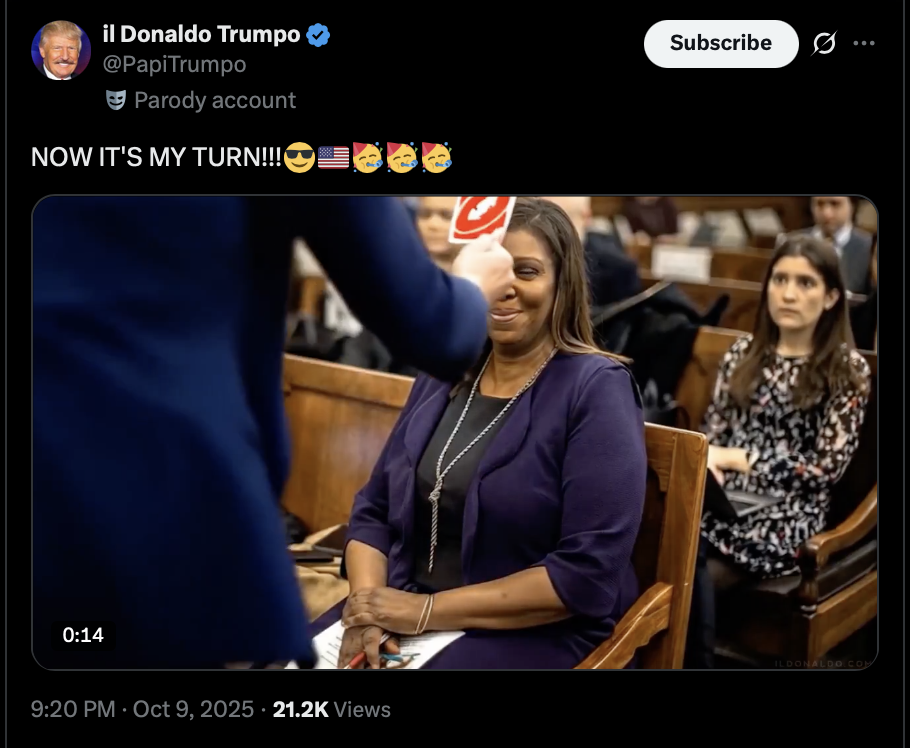Image resolution: width=910 pixels, height=748 pixels.
Task: Click the ILDONALDO.COM watermark in video
Action: (x=823, y=662)
